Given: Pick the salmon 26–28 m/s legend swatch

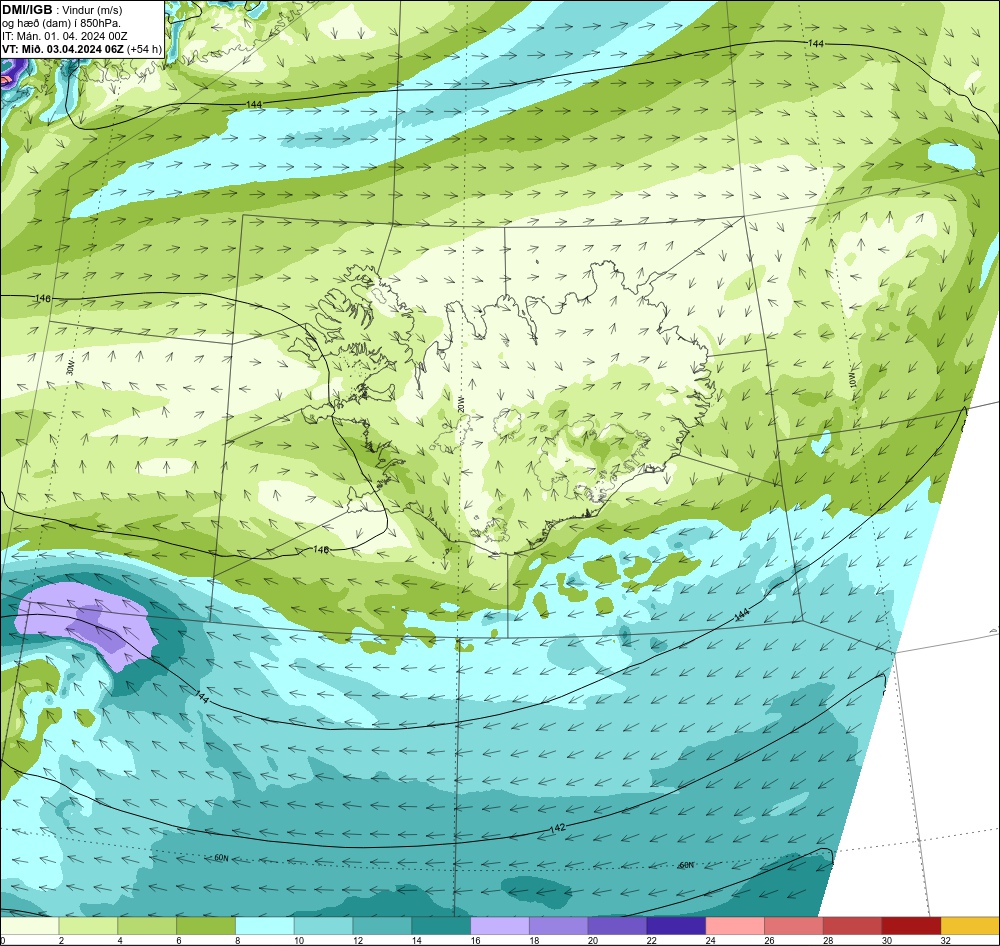Looking at the screenshot, I should pyautogui.click(x=793, y=926).
